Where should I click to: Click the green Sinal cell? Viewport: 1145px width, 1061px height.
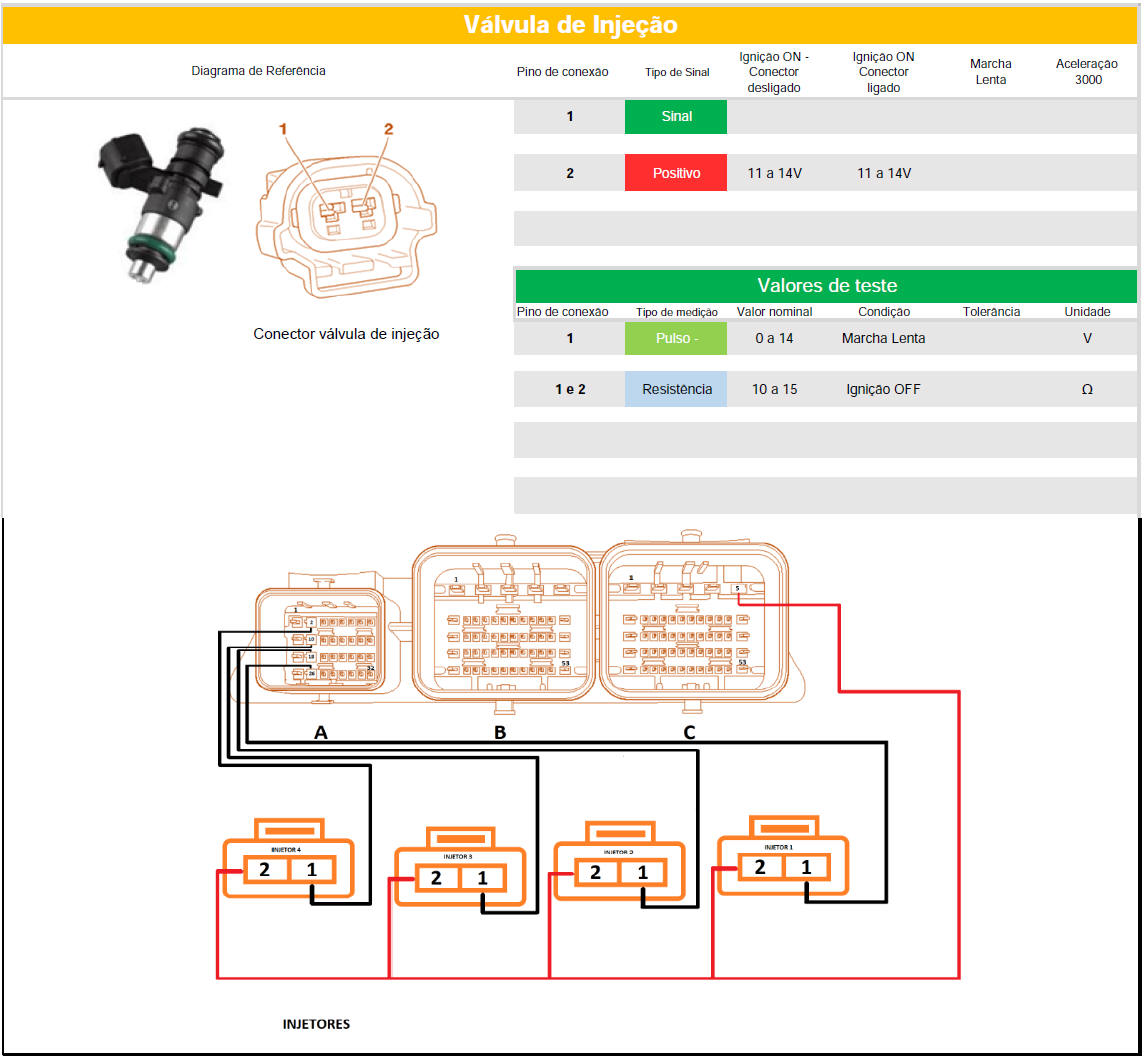tap(676, 116)
